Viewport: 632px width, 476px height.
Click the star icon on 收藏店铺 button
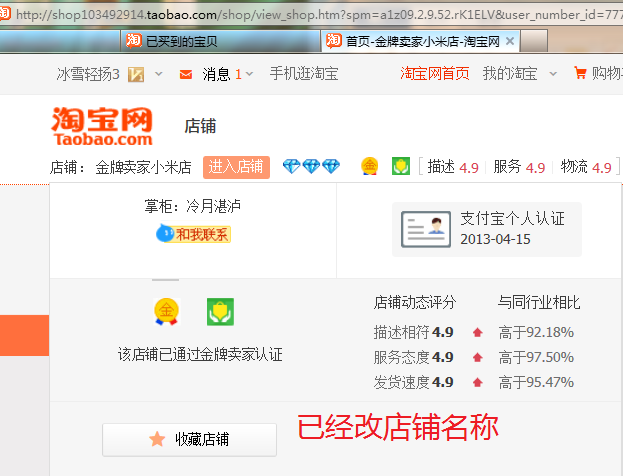(x=157, y=439)
